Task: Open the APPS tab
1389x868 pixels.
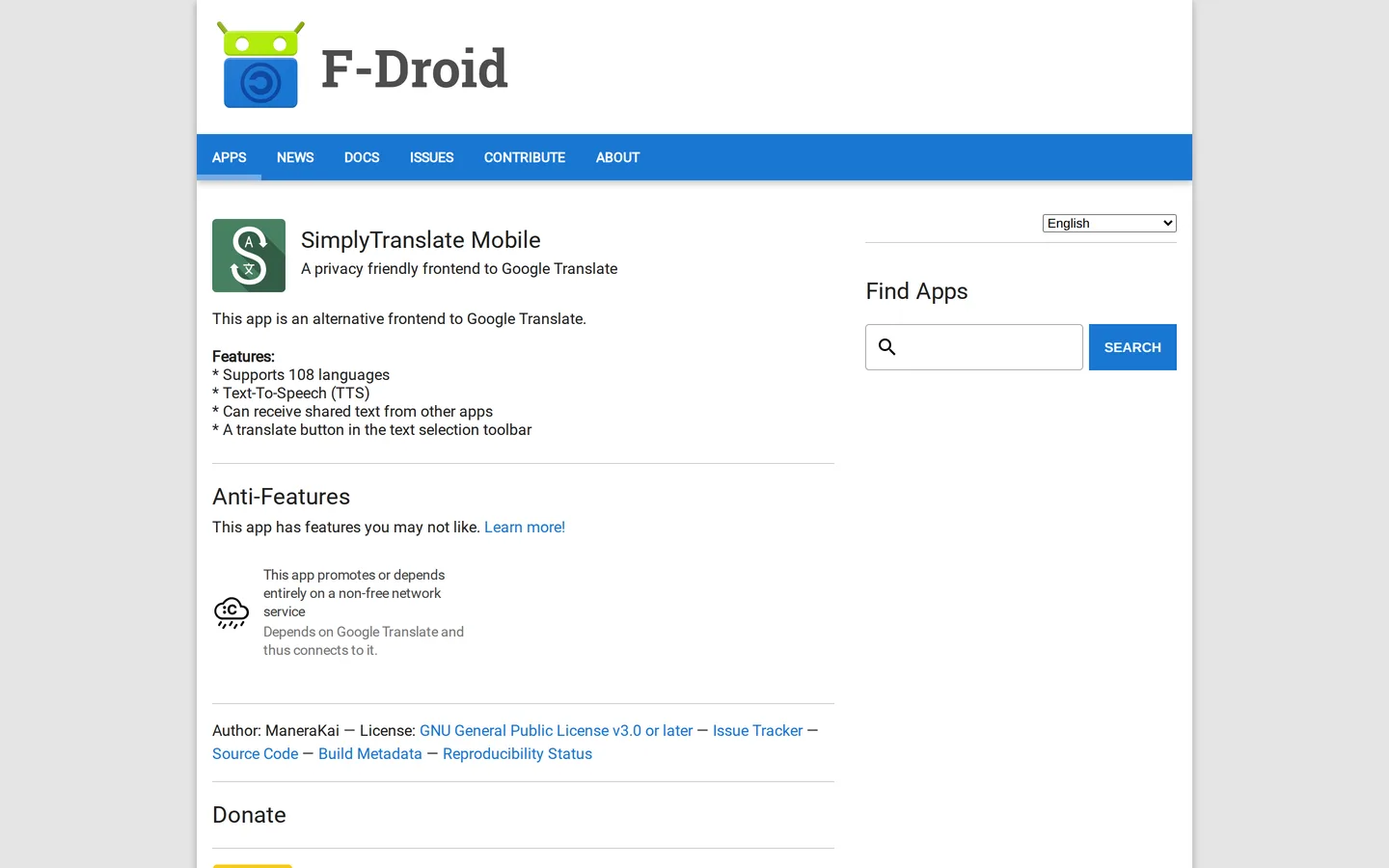Action: click(x=230, y=157)
